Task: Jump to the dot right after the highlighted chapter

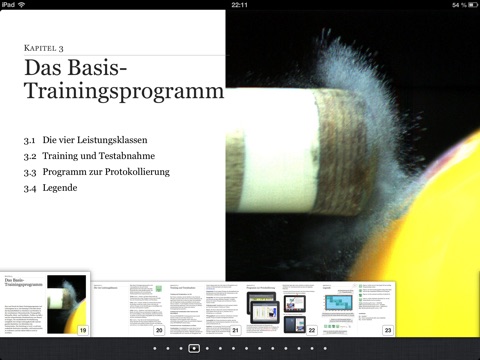Action: pyautogui.click(x=207, y=349)
